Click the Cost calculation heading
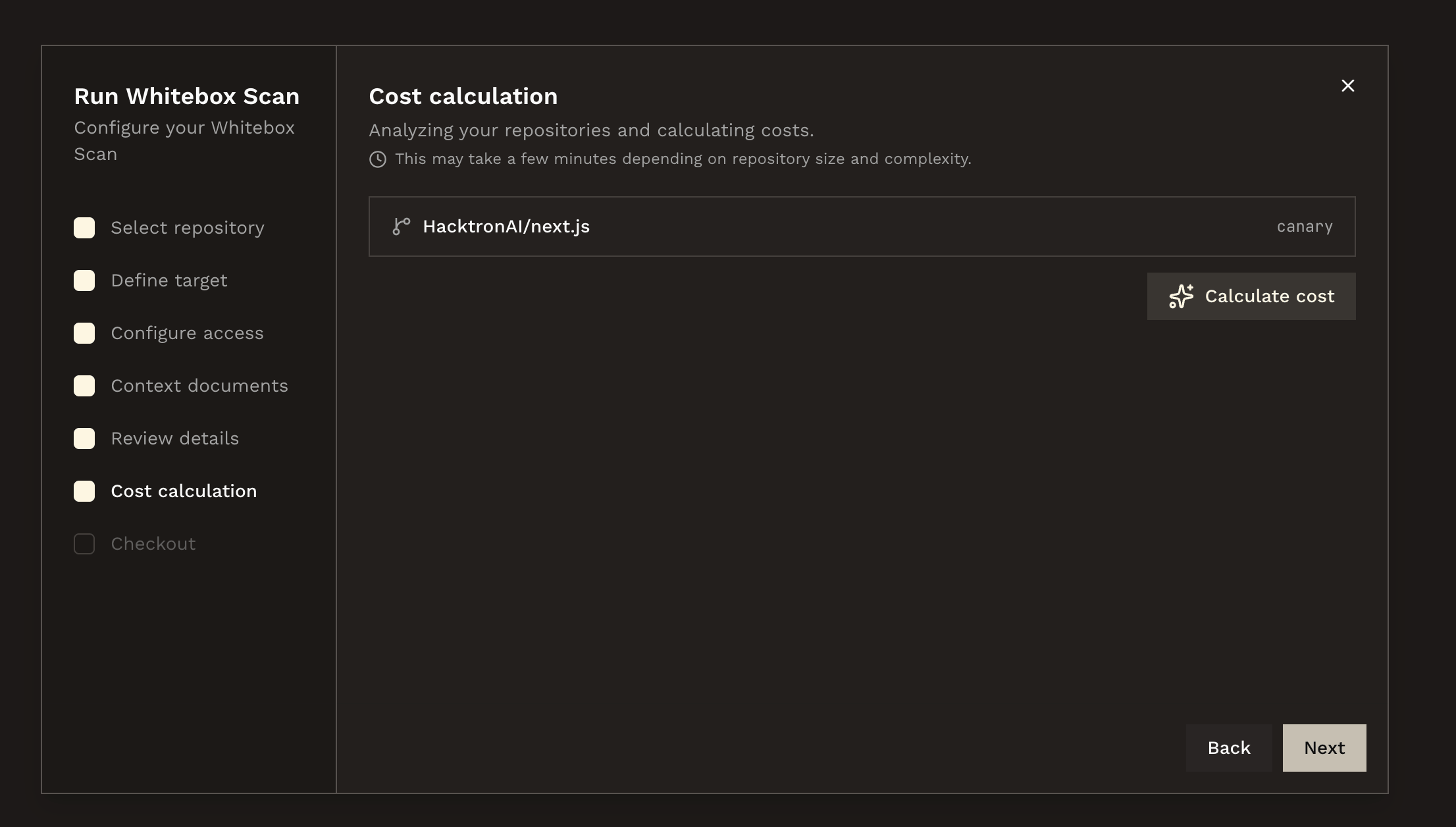Screen dimensions: 1456x827 463,96
